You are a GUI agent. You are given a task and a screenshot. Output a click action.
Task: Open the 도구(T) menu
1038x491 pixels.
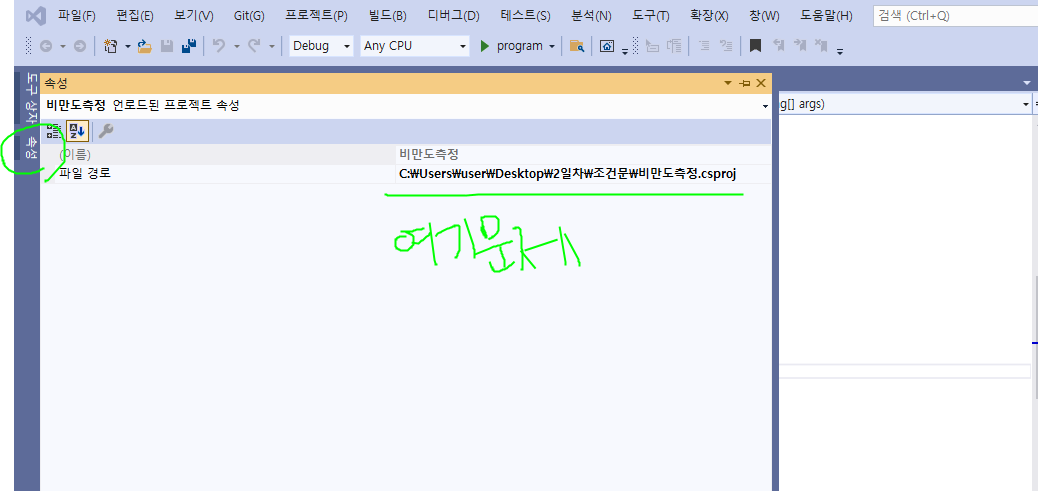pos(651,16)
